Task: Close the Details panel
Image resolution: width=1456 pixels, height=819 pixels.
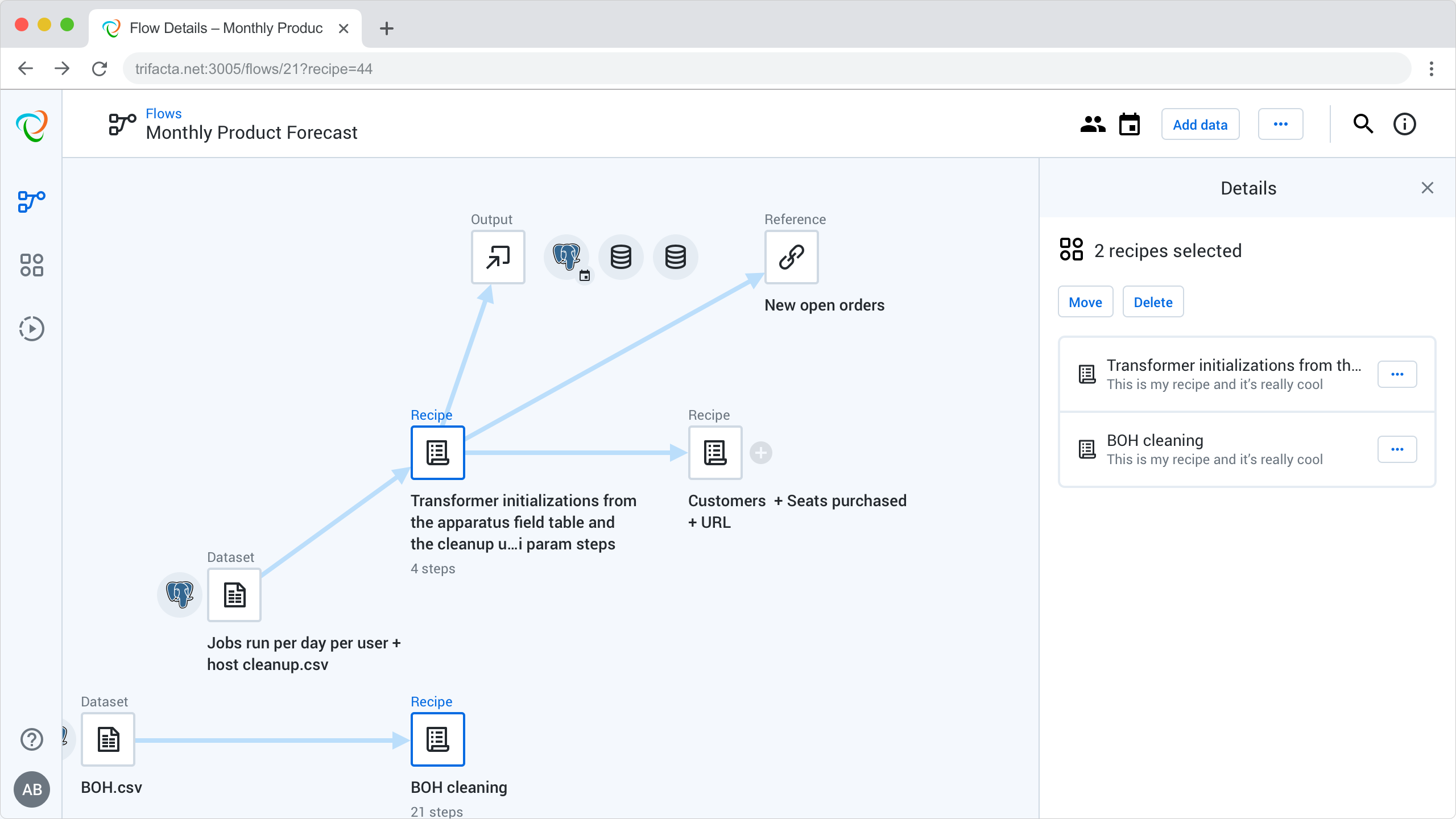Action: tap(1427, 188)
